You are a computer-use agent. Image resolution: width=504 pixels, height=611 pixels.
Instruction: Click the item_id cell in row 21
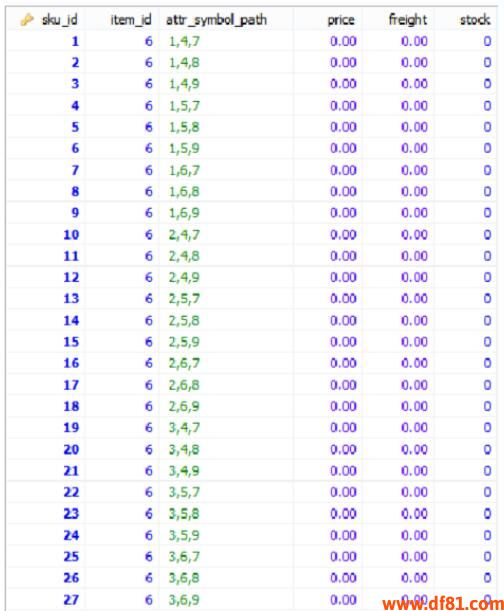click(x=149, y=471)
